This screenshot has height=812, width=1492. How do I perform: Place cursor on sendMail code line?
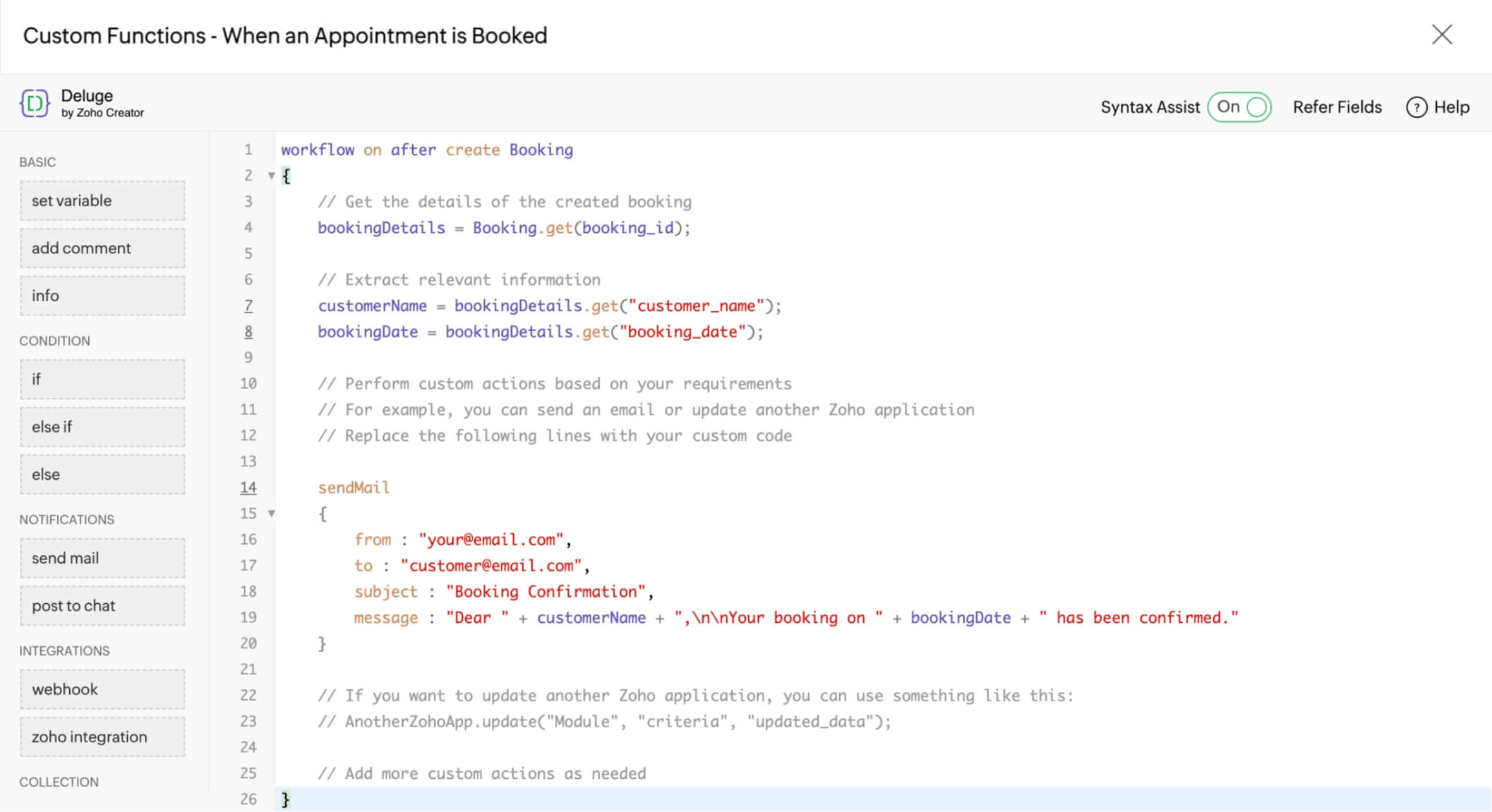coord(354,487)
